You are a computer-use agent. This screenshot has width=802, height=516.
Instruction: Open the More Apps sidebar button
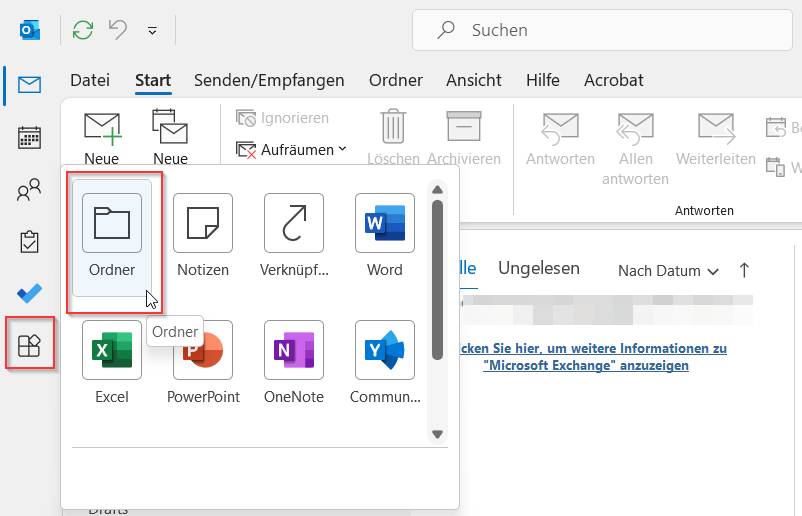point(29,346)
